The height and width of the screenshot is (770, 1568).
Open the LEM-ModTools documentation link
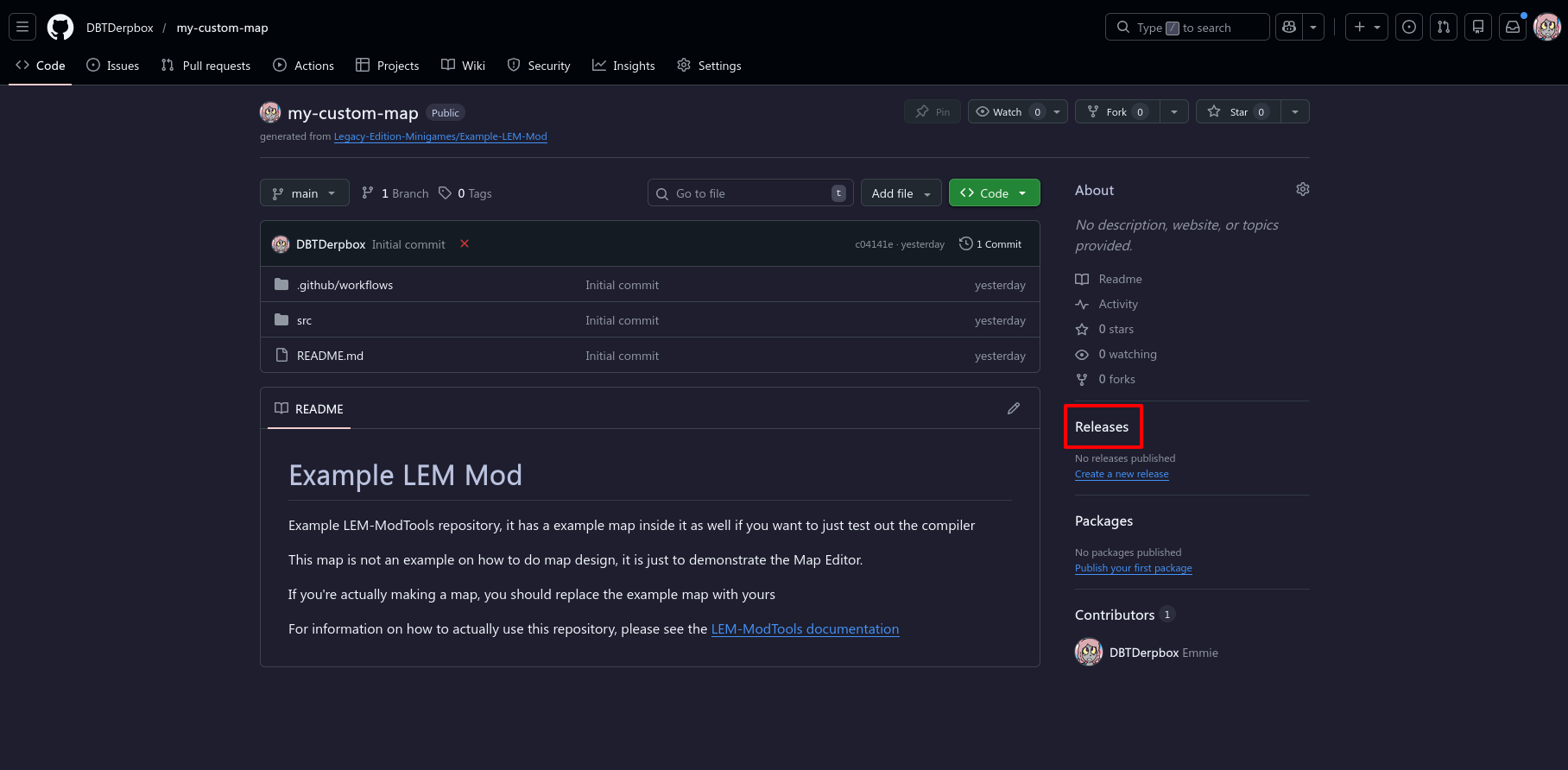click(805, 628)
